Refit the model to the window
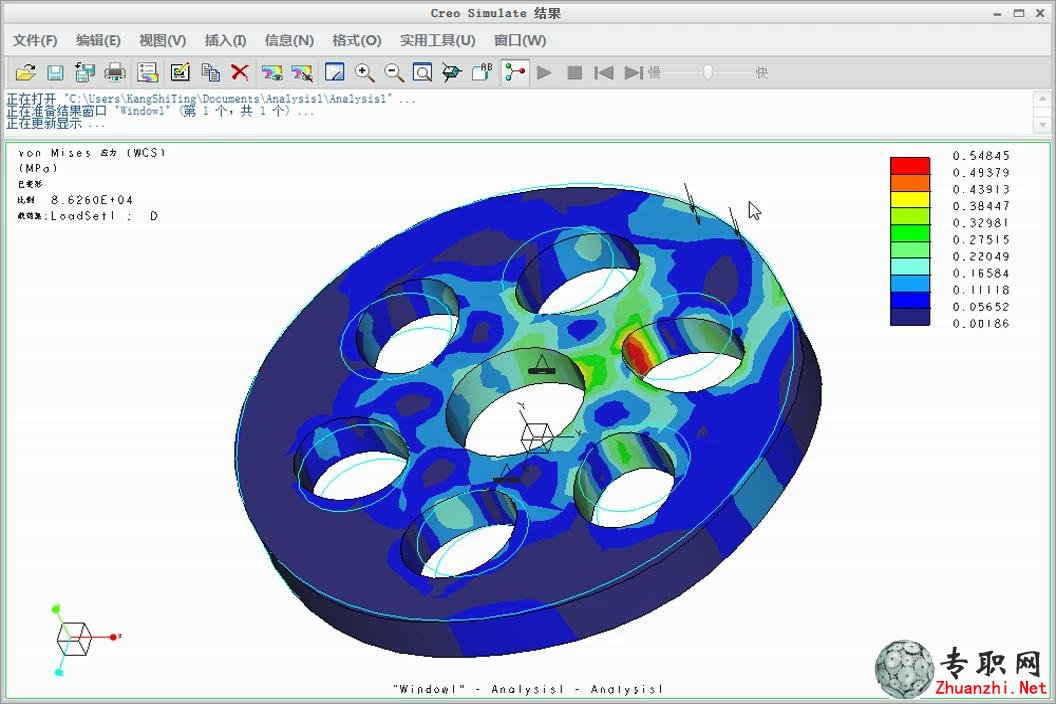 [422, 72]
